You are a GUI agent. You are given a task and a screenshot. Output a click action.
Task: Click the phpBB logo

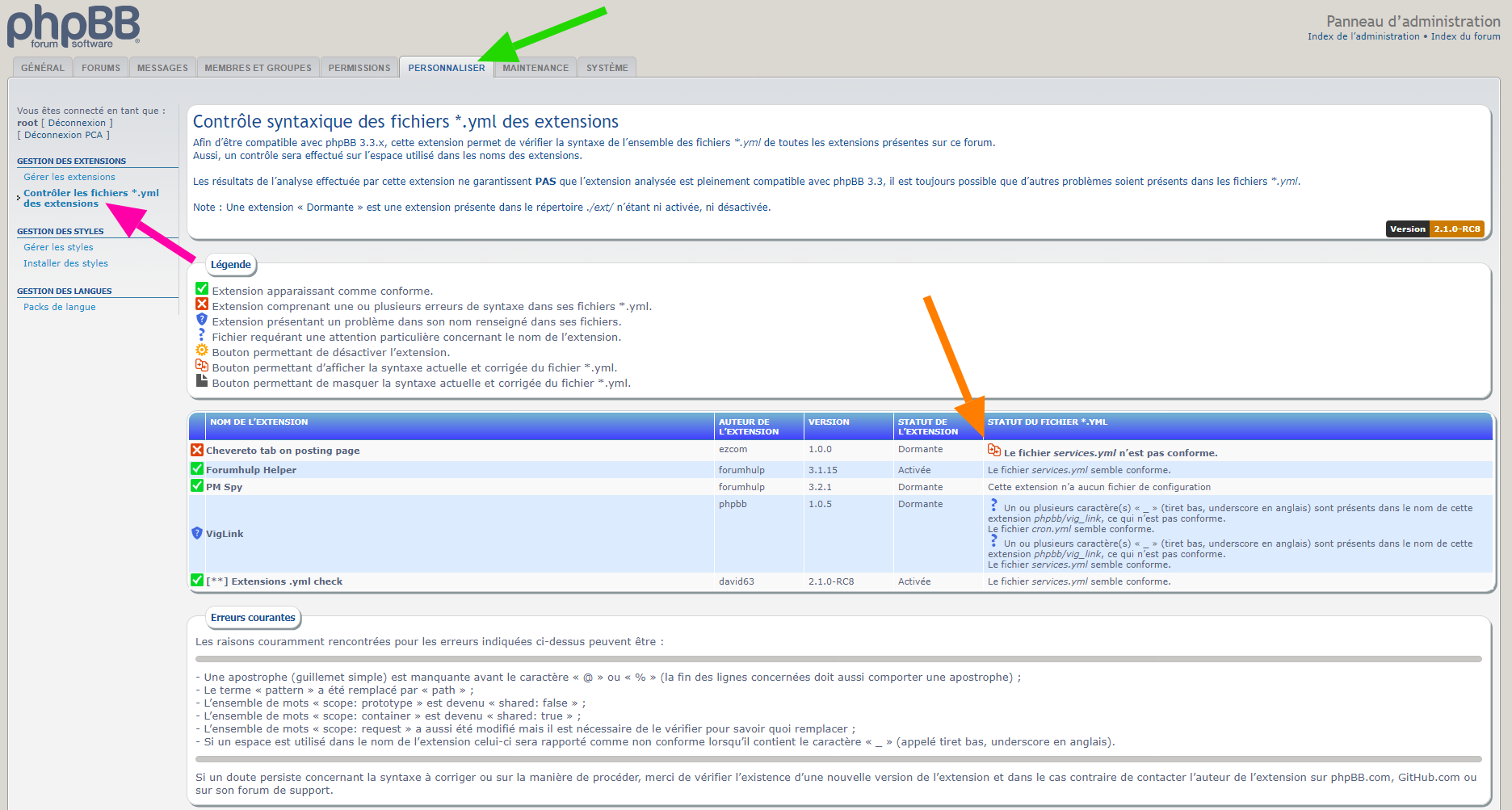73,27
